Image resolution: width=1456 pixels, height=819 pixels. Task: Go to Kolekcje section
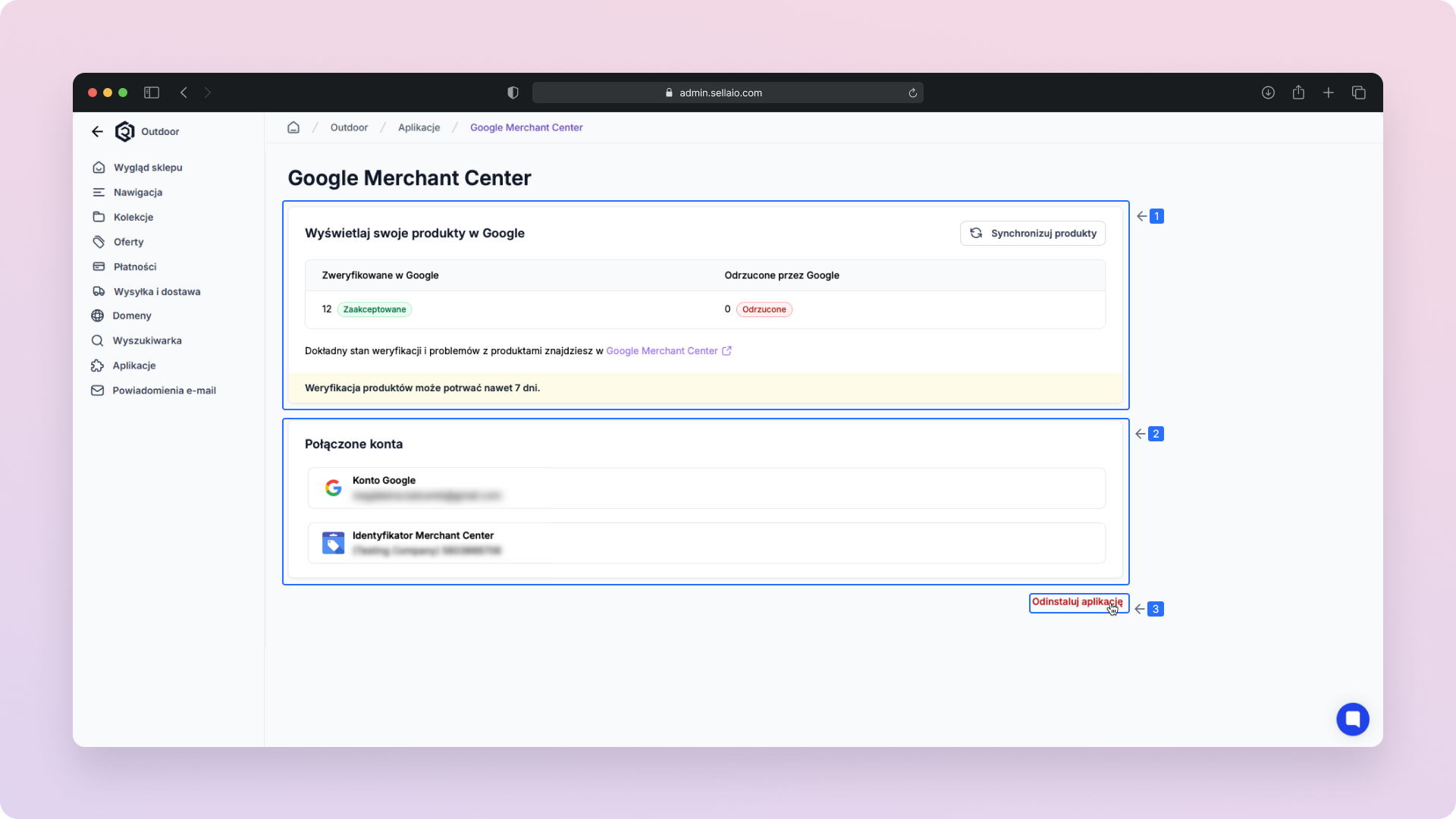133,217
